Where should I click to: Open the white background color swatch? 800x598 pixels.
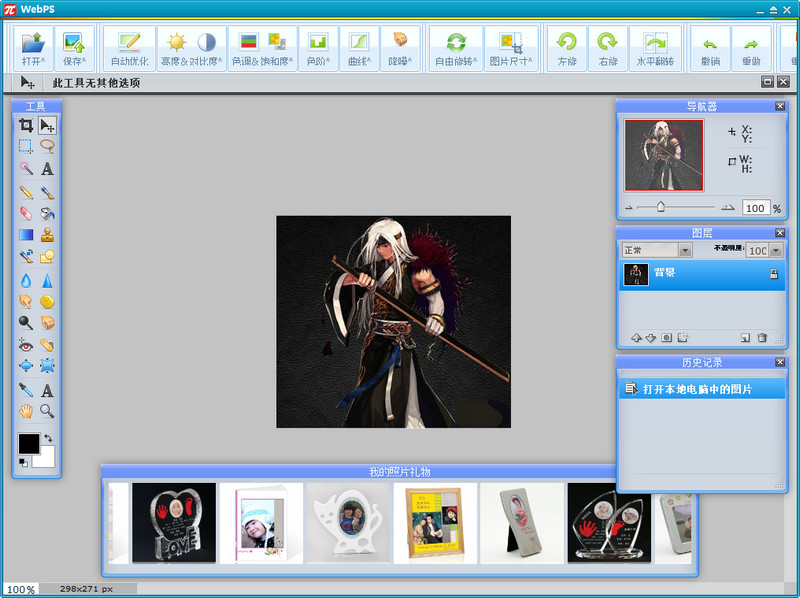coord(47,458)
